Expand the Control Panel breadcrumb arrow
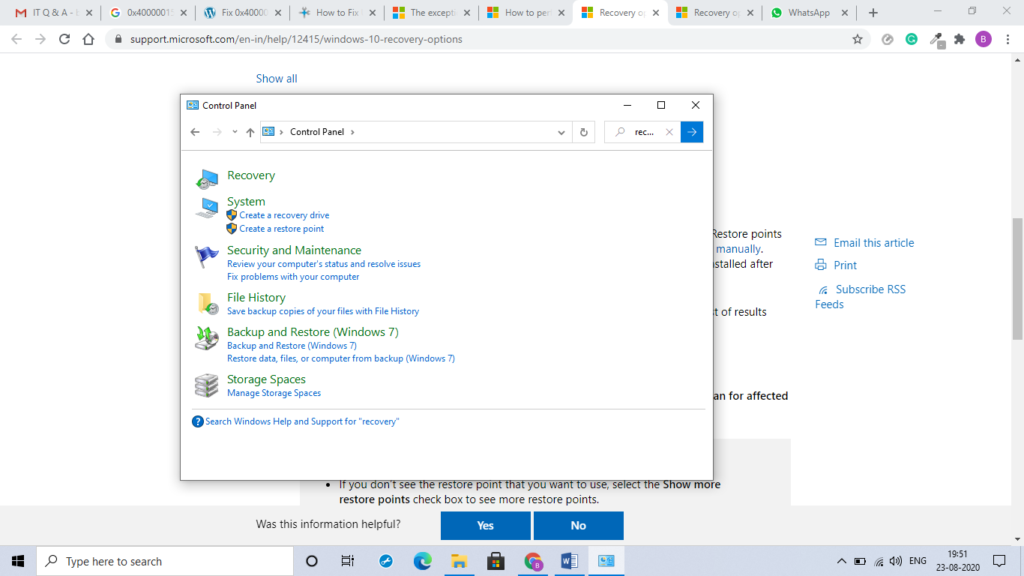Image resolution: width=1024 pixels, height=576 pixels. tap(354, 131)
